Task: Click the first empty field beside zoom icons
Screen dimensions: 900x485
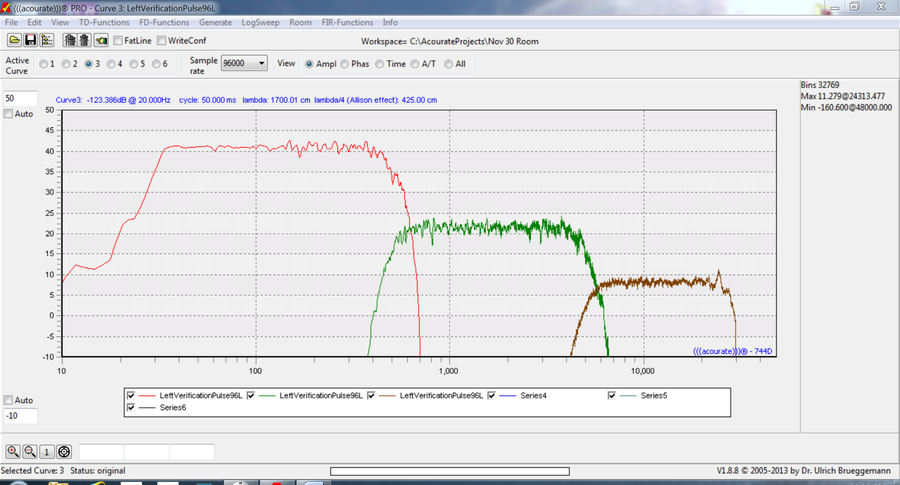Action: 101,452
